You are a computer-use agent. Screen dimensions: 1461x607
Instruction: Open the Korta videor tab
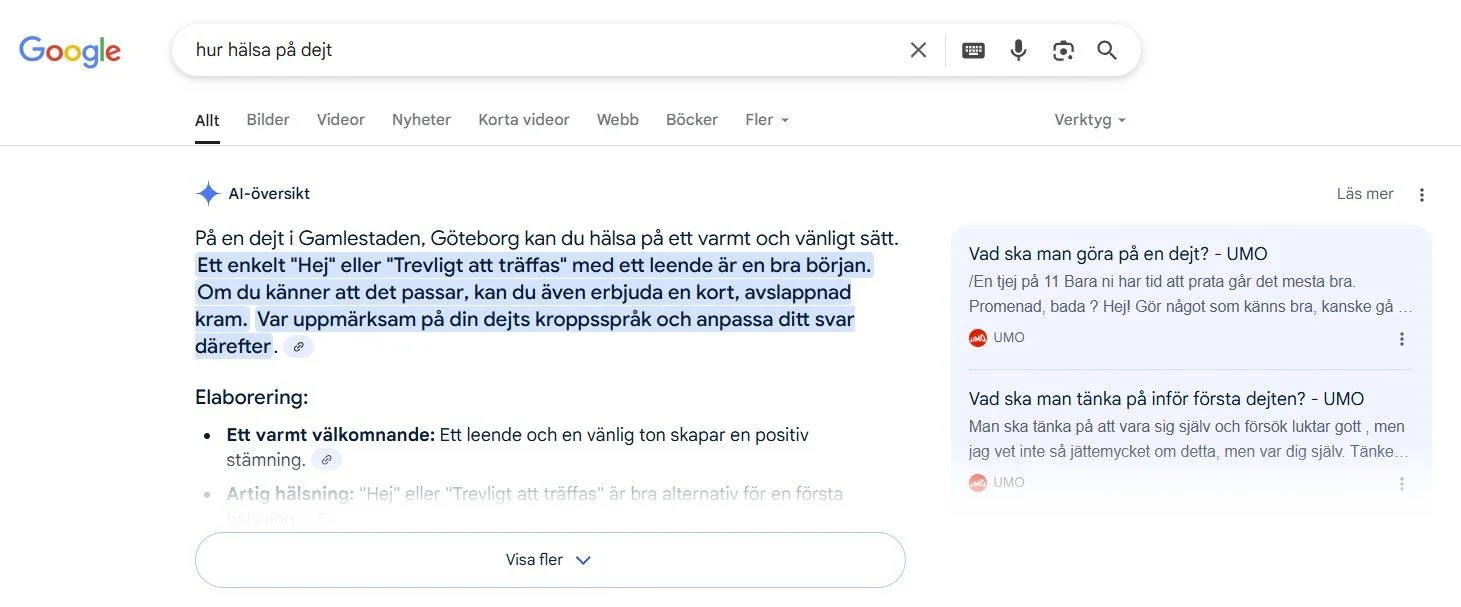point(524,119)
